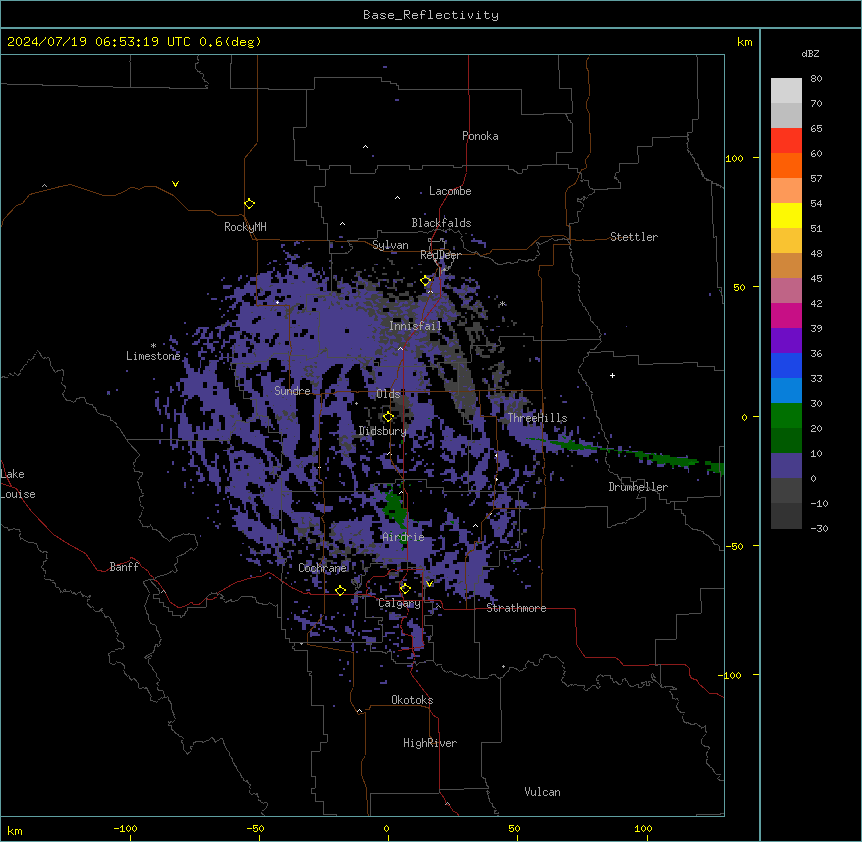Select the yellow V marker northwest of RockyMH
Image resolution: width=862 pixels, height=842 pixels.
175,184
